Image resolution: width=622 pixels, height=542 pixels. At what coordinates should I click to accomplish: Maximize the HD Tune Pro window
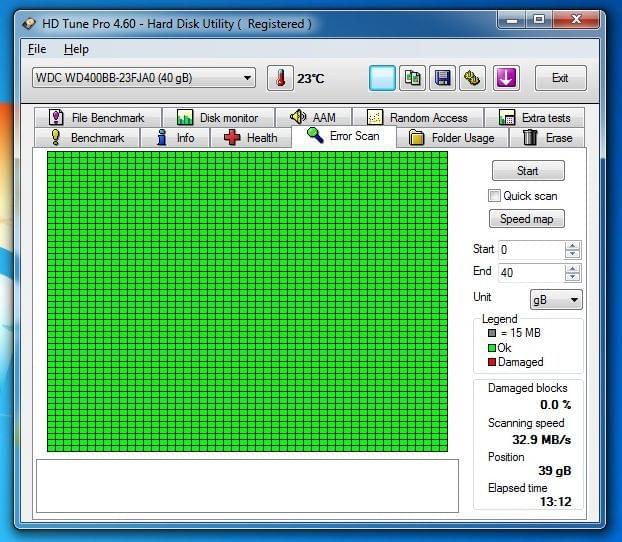click(x=539, y=19)
